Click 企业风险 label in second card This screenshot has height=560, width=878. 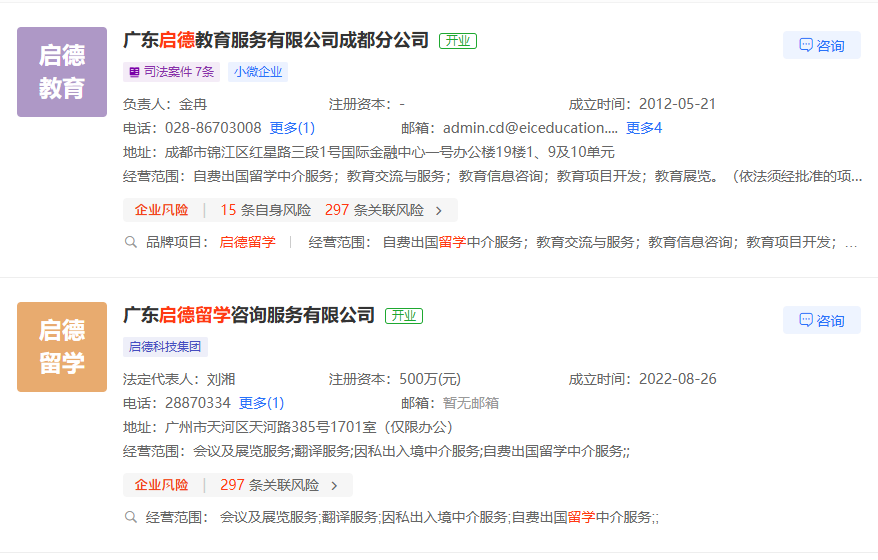pyautogui.click(x=161, y=485)
